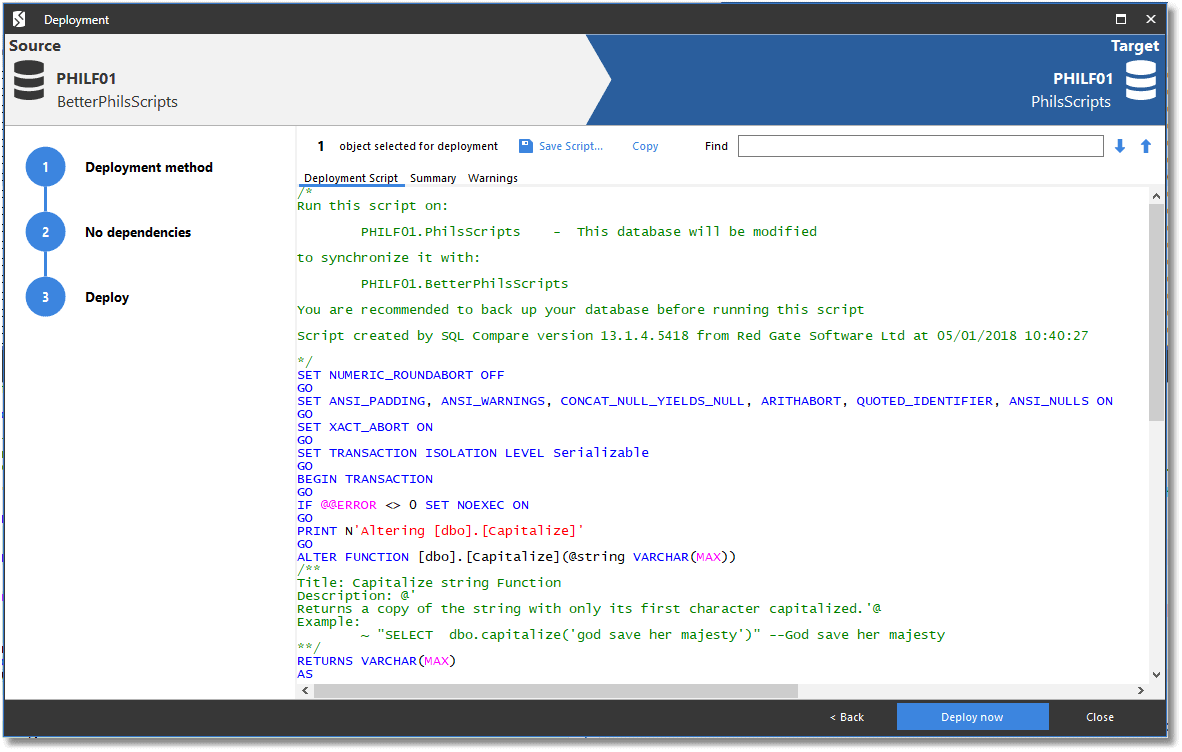
Task: Click the target server name PHILF01
Action: (1082, 78)
